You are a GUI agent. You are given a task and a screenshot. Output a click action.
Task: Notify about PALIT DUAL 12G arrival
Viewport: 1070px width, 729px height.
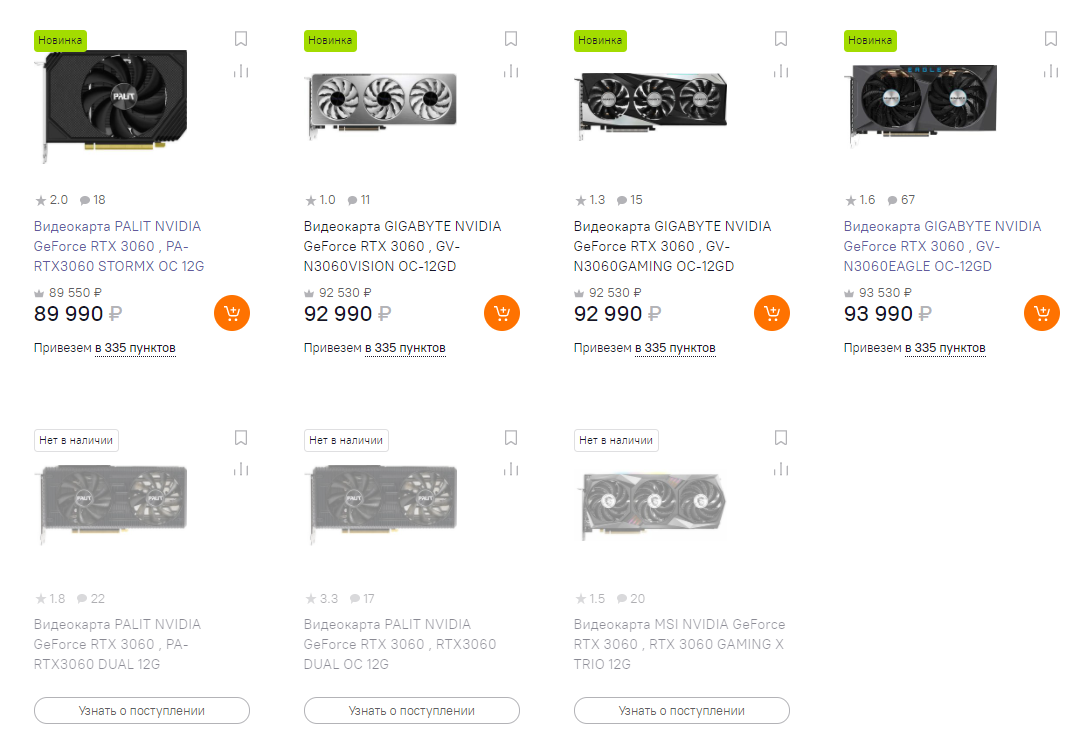click(x=142, y=711)
